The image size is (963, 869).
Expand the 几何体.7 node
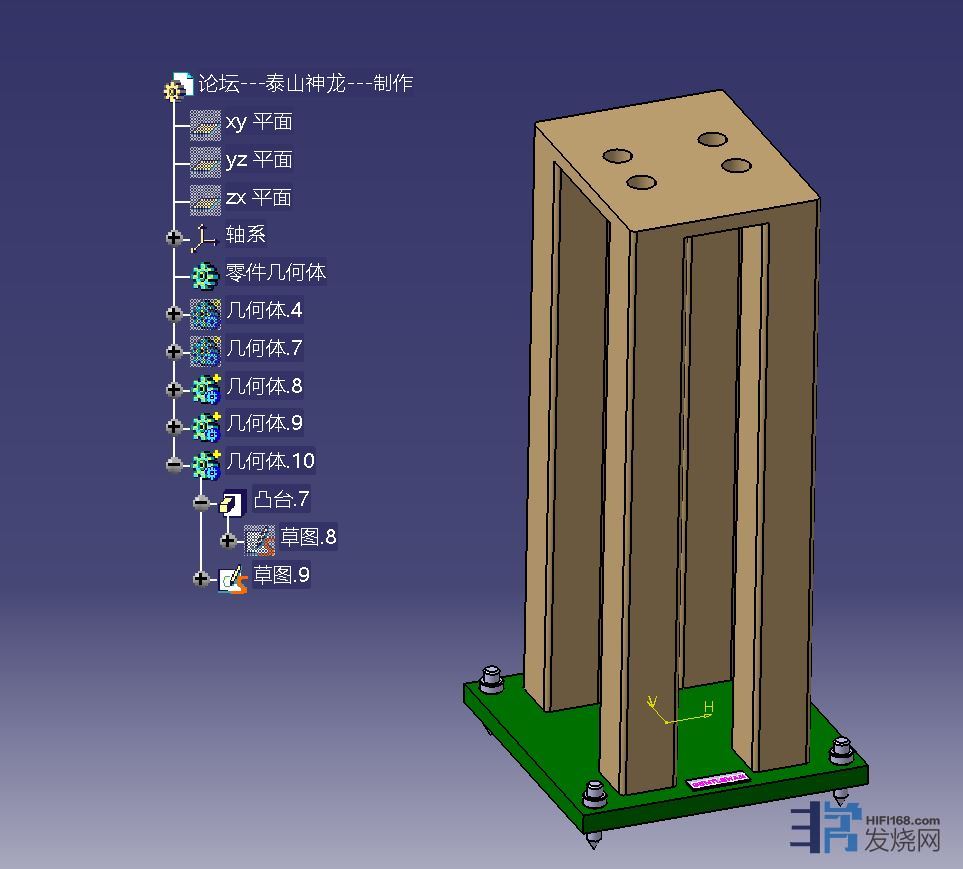pos(175,351)
